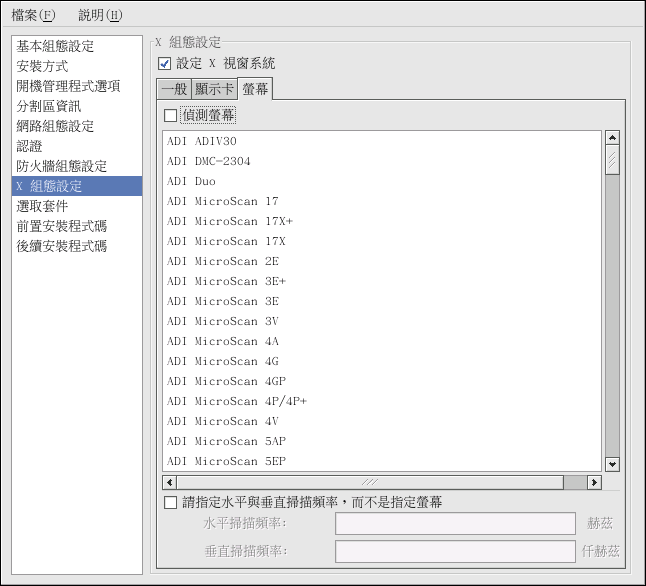Open the 檔案 menu
Screen dimensions: 646x586
(33, 15)
